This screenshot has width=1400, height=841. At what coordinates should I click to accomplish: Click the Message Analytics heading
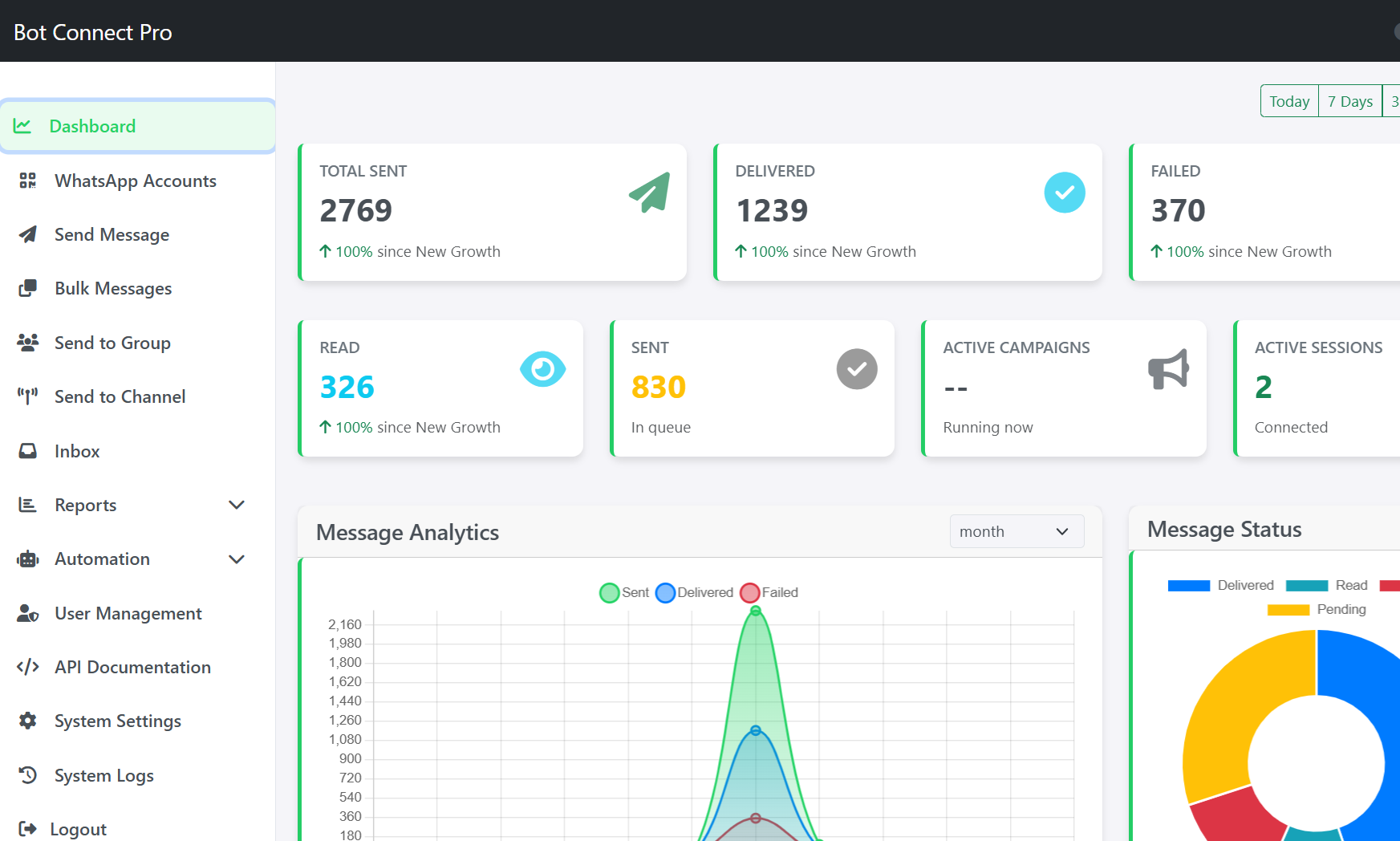(x=408, y=532)
